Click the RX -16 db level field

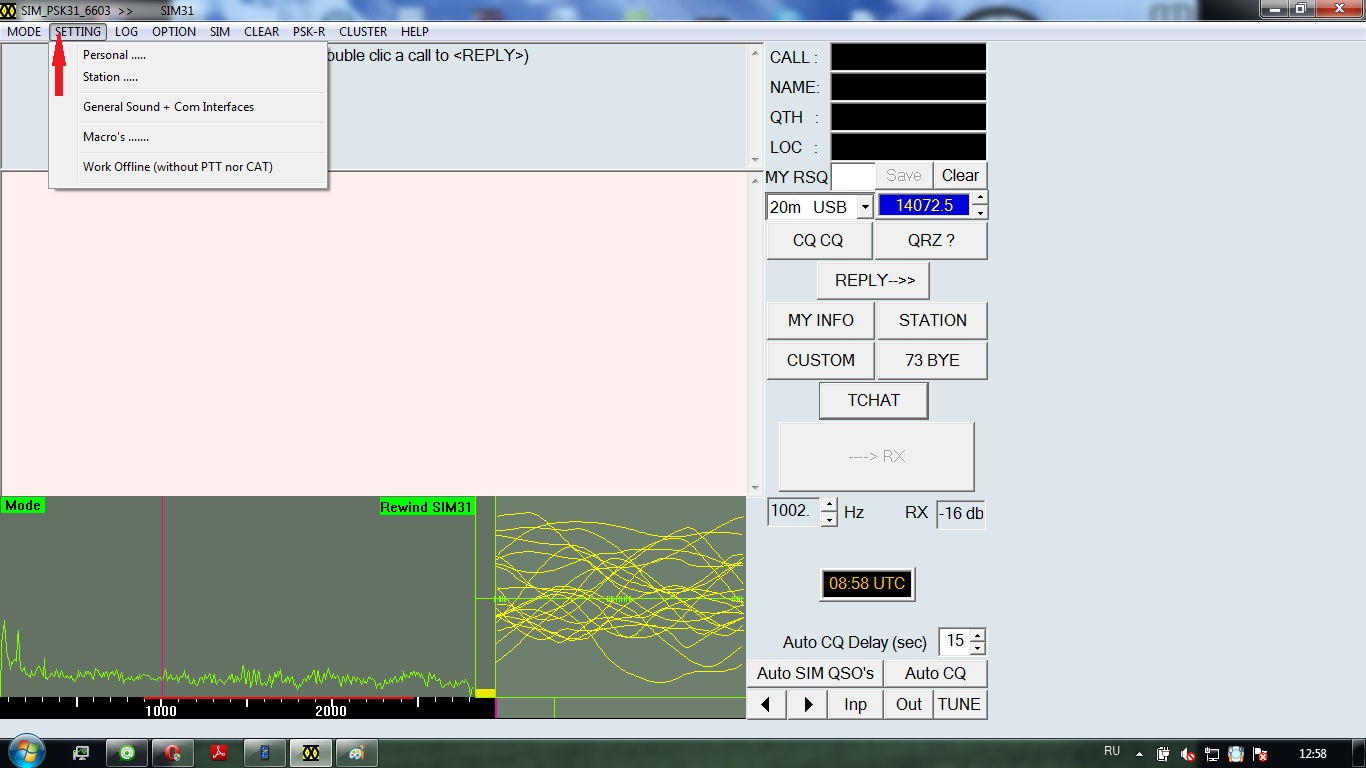[960, 514]
